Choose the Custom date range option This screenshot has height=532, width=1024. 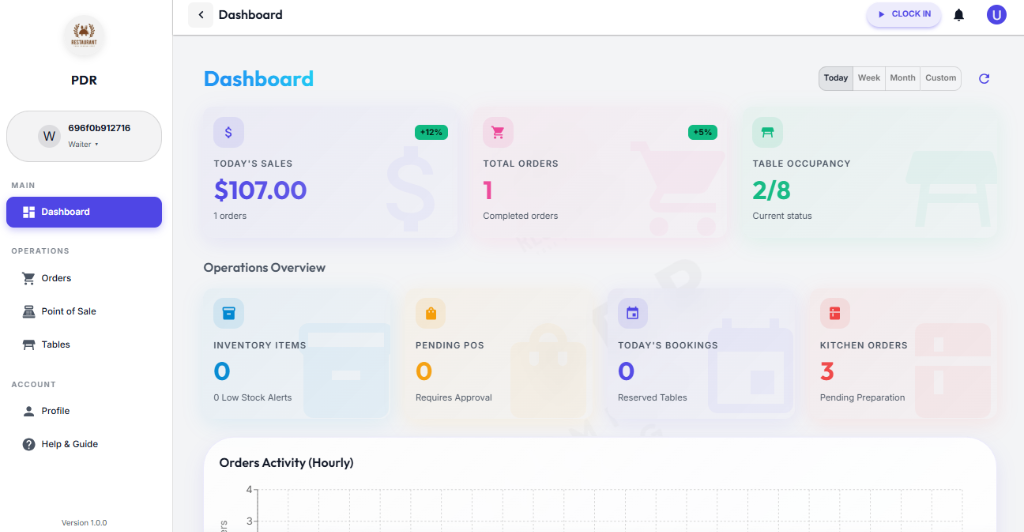pyautogui.click(x=940, y=78)
